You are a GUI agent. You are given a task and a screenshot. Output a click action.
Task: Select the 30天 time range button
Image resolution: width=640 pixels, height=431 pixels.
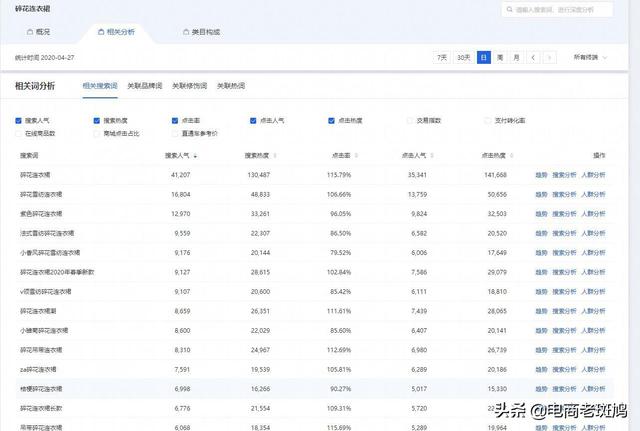coord(463,58)
